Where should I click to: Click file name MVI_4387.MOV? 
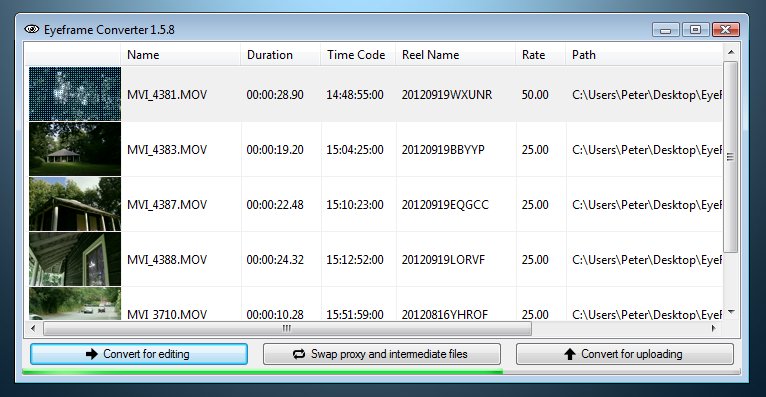(167, 205)
